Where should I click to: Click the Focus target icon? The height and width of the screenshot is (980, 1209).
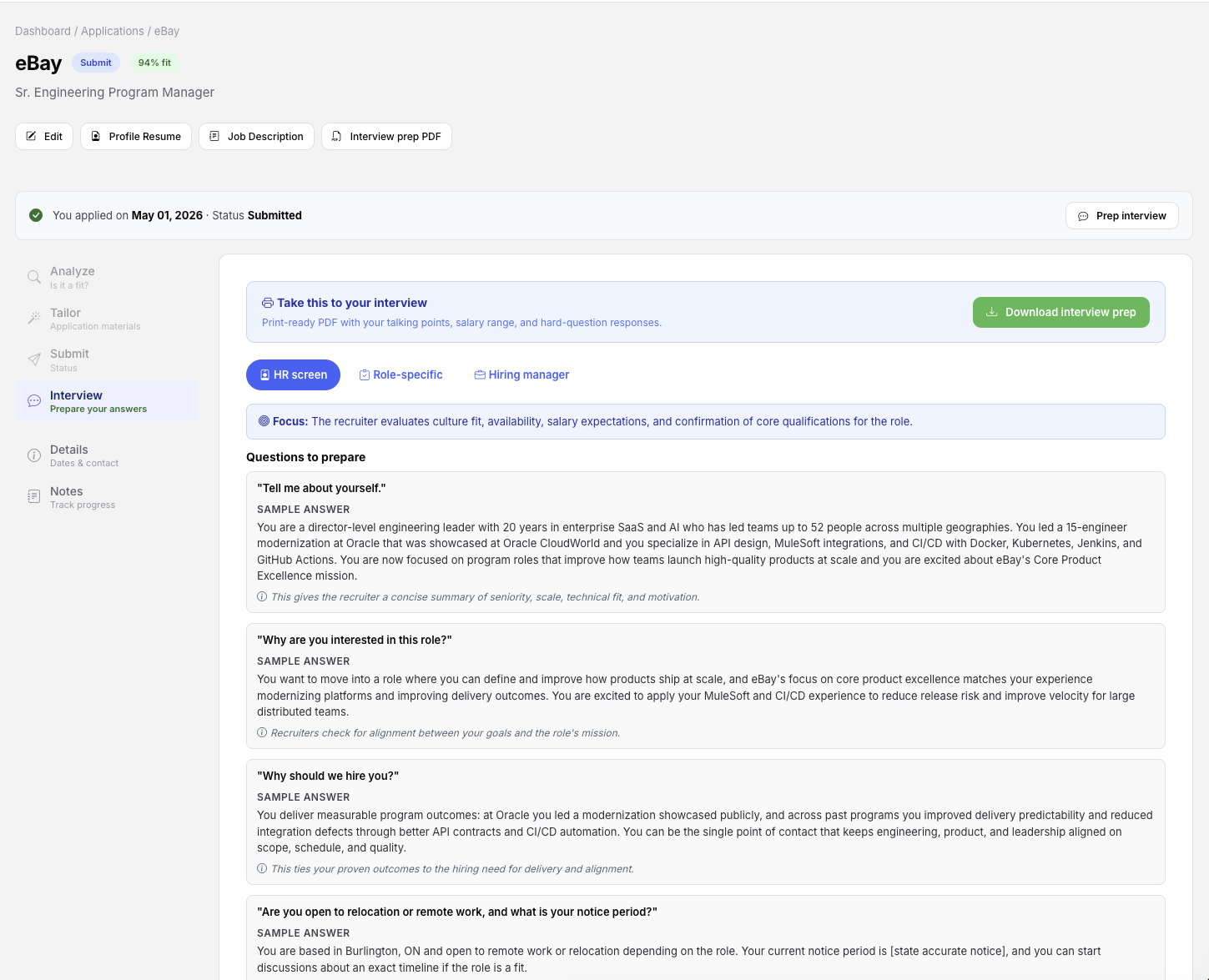coord(264,421)
